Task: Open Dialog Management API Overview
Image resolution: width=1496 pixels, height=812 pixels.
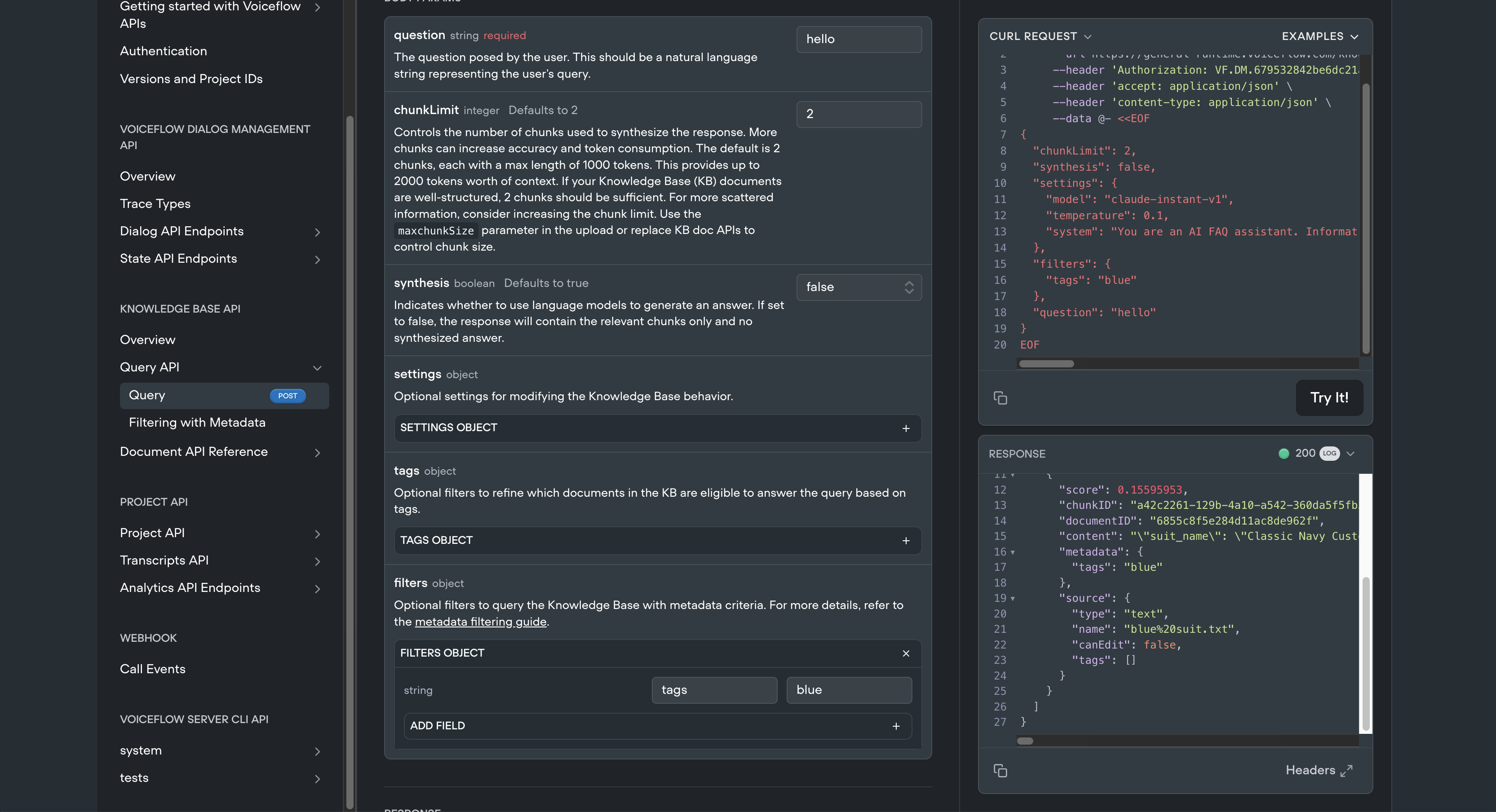Action: pos(147,177)
